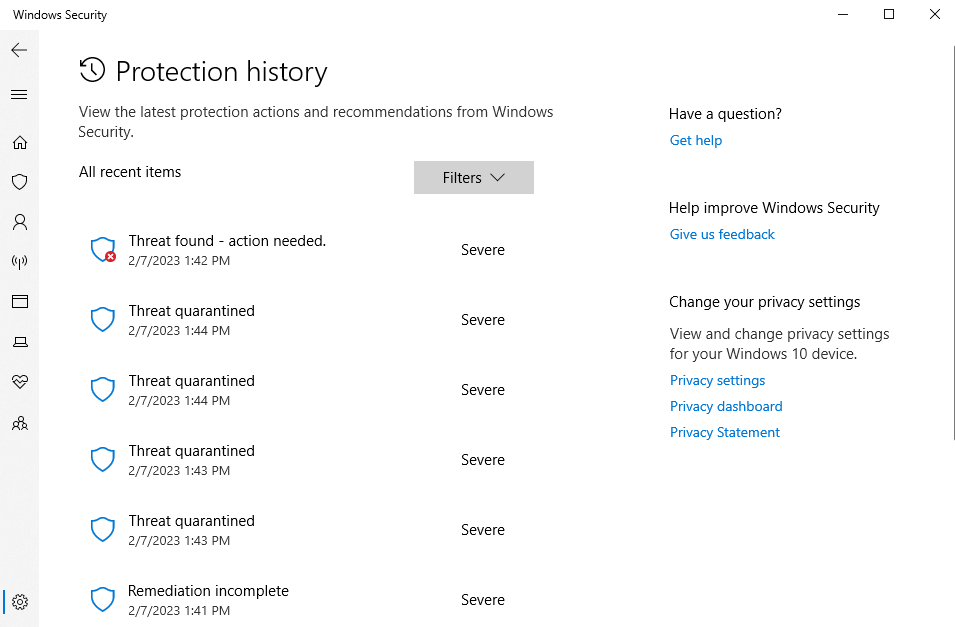Viewport: 955px width, 627px height.
Task: Click the Give us feedback link
Action: point(722,234)
